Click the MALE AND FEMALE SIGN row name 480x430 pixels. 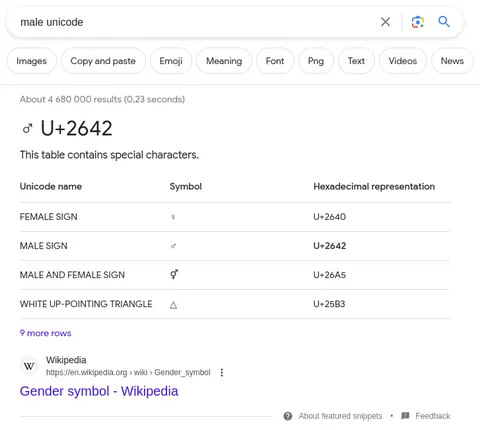72,275
